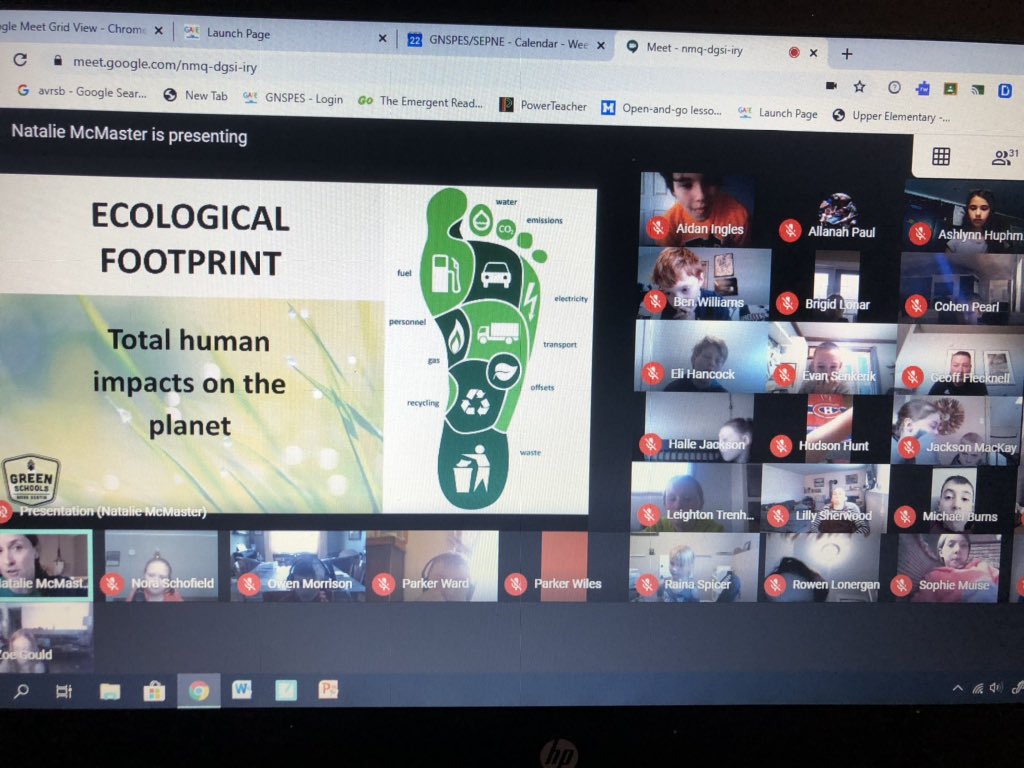This screenshot has height=768, width=1024.
Task: Open Microsoft Store from the taskbar
Action: click(154, 691)
